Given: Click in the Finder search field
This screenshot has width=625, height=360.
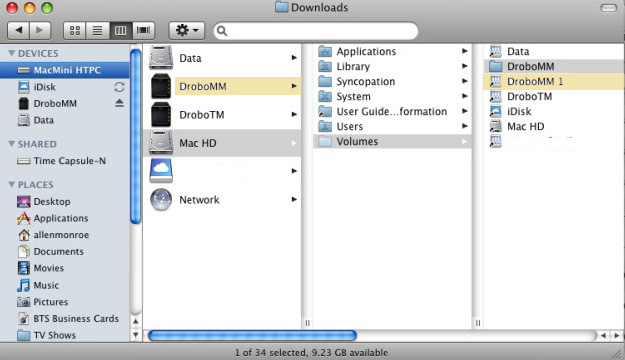Looking at the screenshot, I should pos(316,31).
